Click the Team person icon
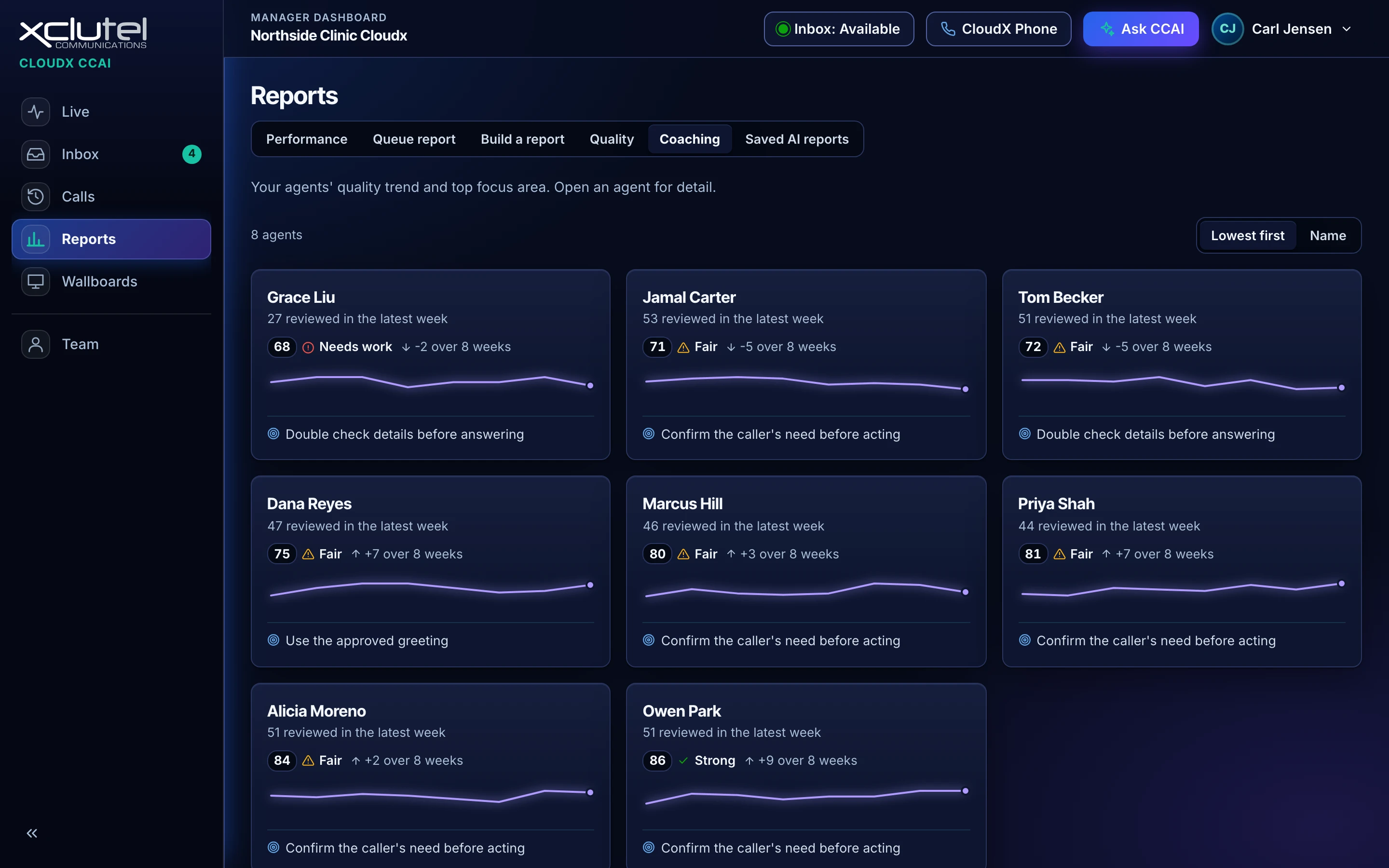Viewport: 1389px width, 868px height. tap(36, 344)
